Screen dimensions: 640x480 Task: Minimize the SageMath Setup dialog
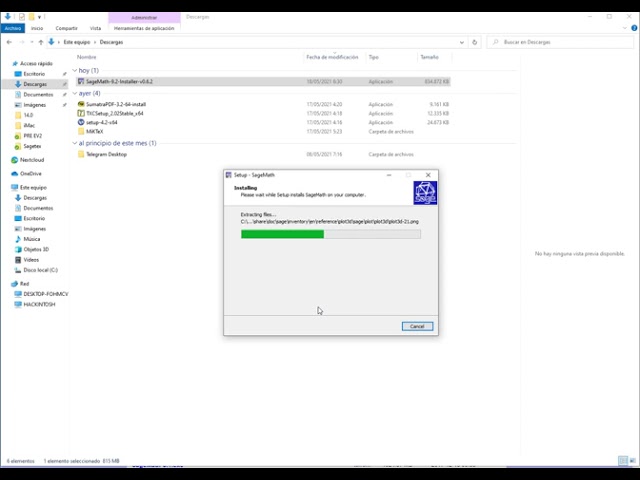point(389,175)
